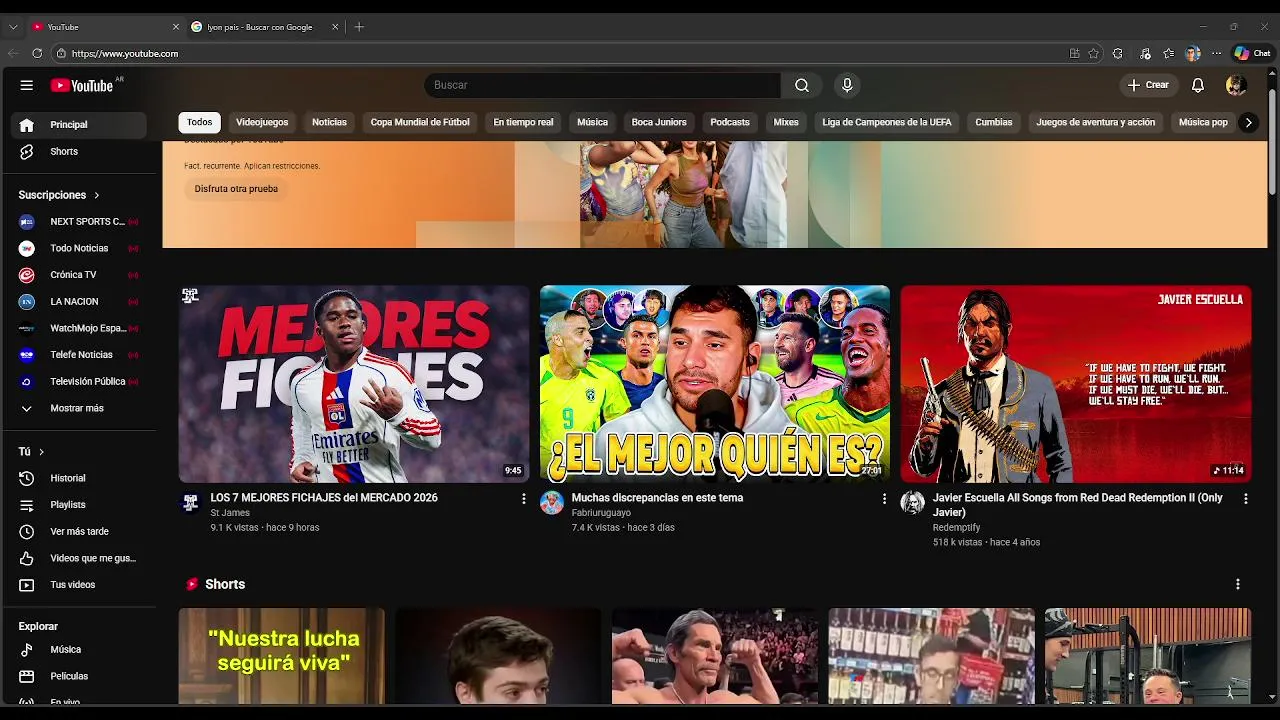This screenshot has height=720, width=1280.
Task: Click Disfruta otra prueba button
Action: click(x=236, y=189)
